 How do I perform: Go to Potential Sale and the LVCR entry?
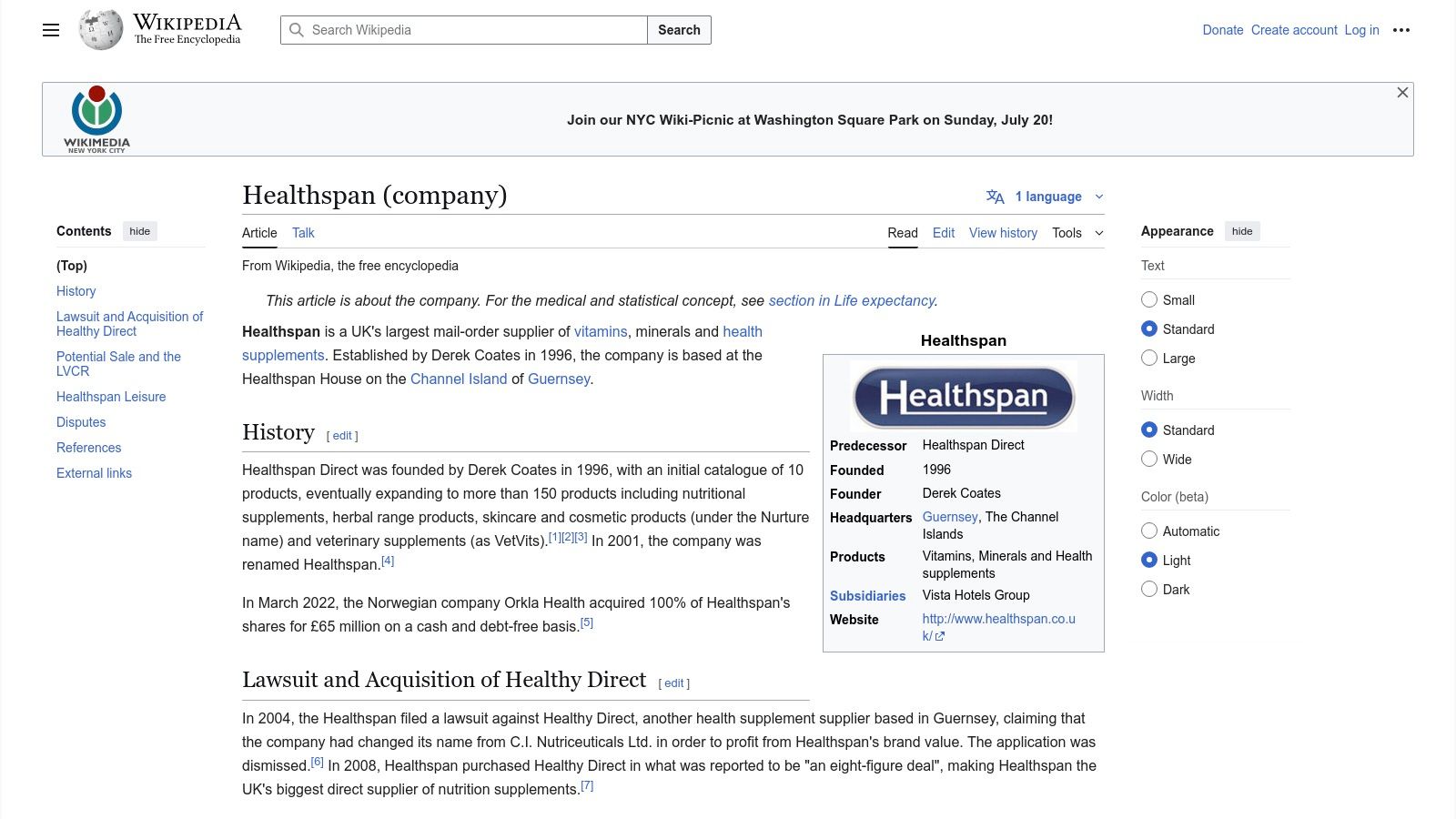tap(118, 364)
